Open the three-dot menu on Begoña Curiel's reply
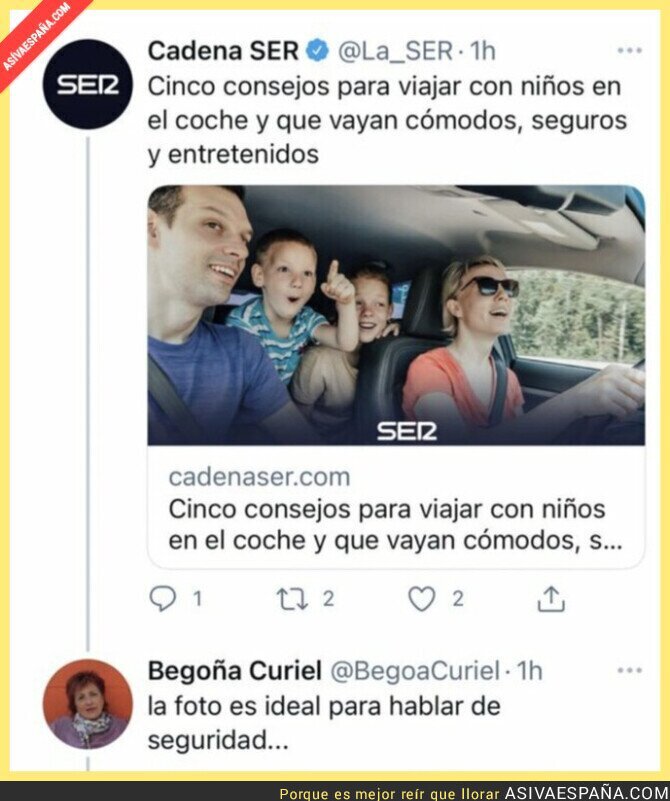670x801 pixels. (629, 670)
